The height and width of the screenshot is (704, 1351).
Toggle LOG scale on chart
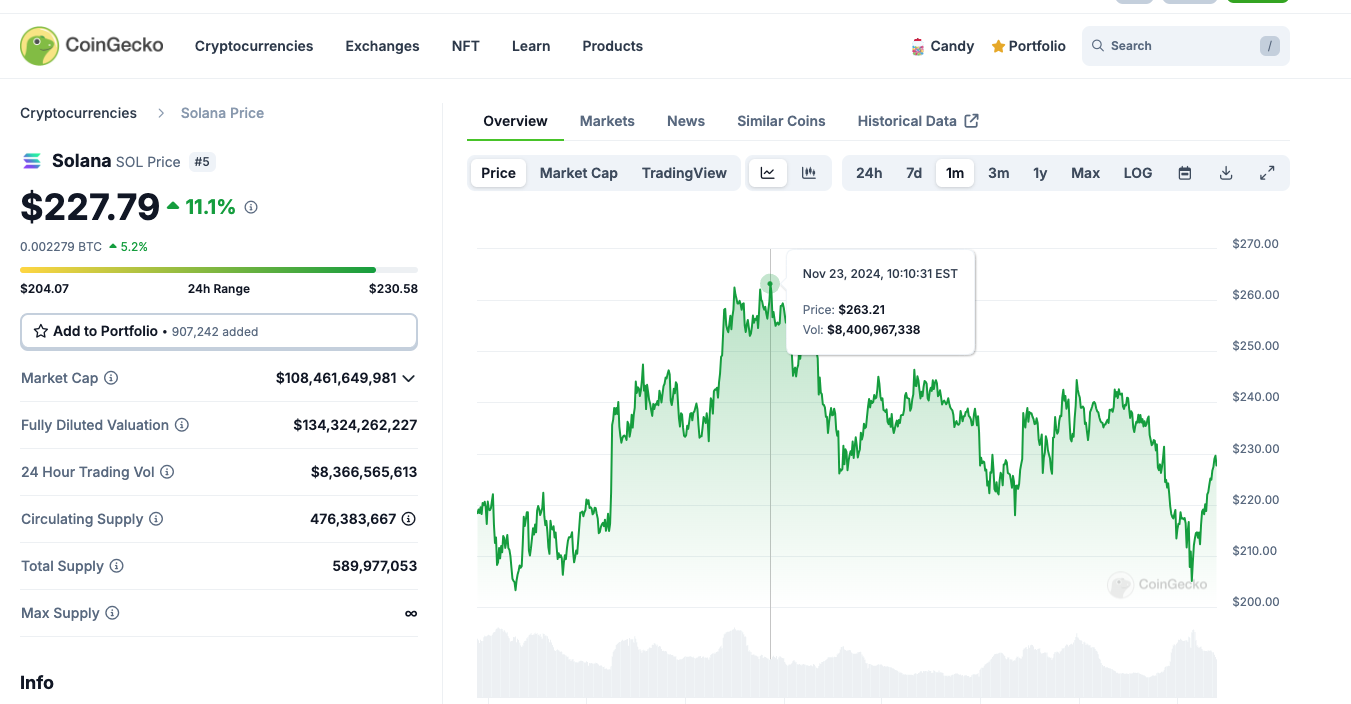(x=1138, y=173)
